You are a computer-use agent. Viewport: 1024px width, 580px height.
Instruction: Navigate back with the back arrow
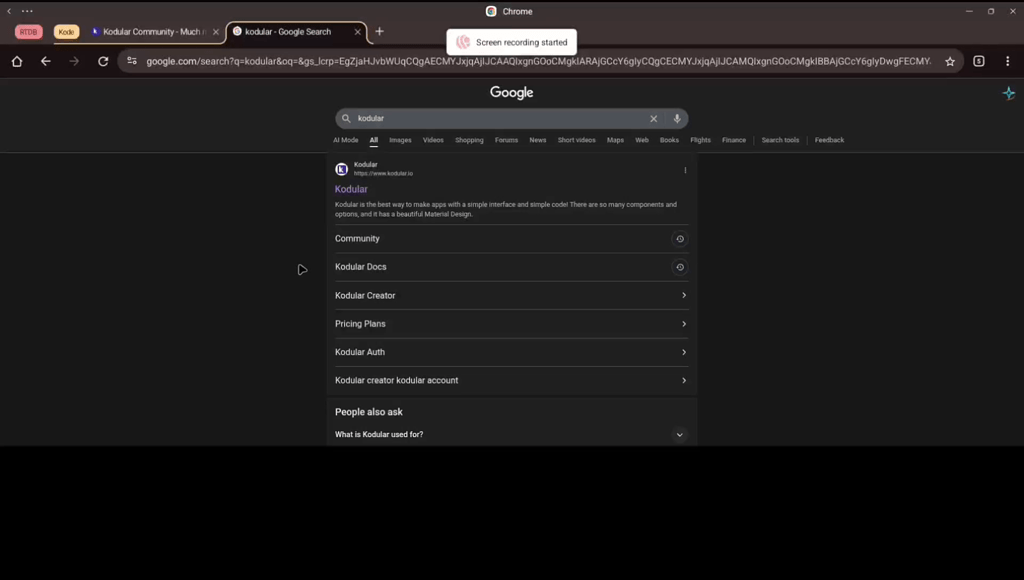(x=46, y=61)
